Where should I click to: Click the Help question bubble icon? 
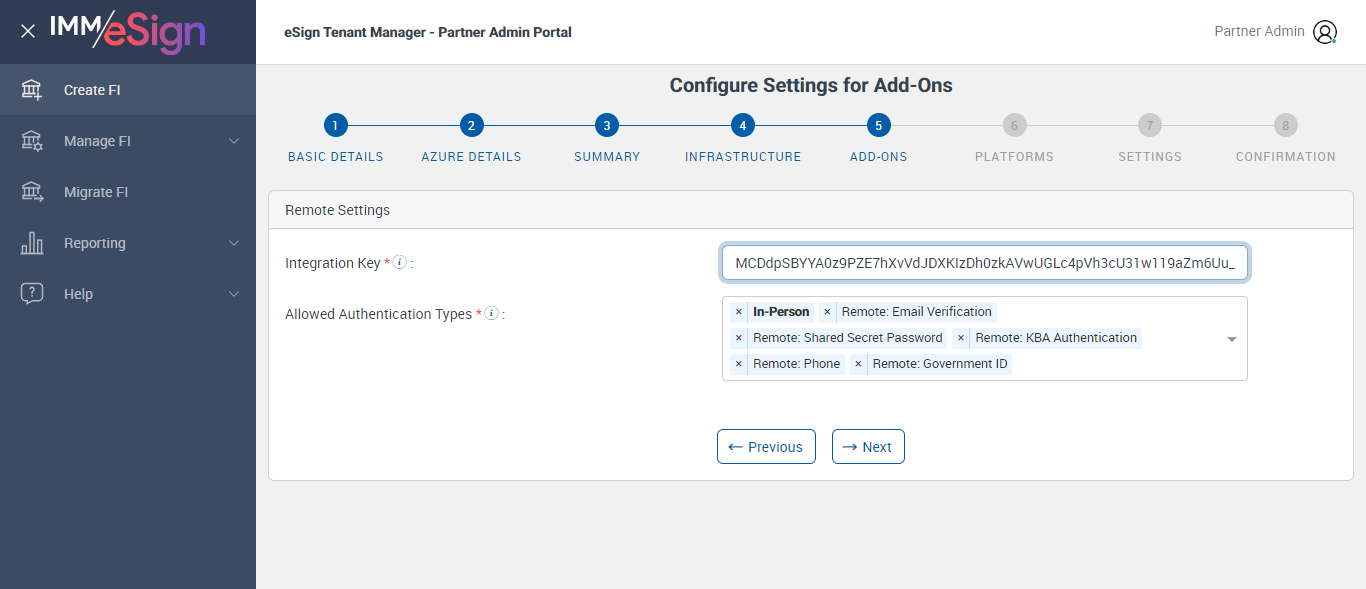pyautogui.click(x=32, y=294)
